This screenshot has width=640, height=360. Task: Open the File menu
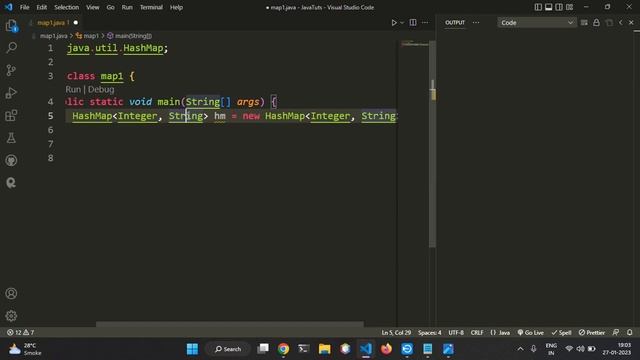click(x=24, y=7)
